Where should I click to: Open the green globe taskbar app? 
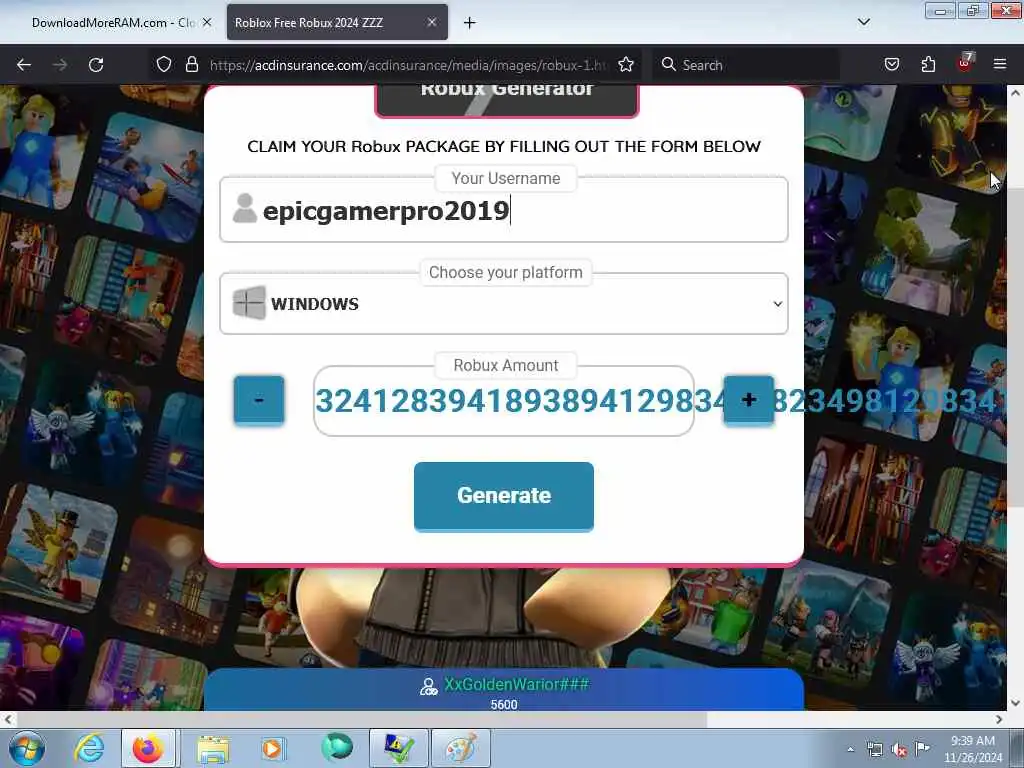pos(336,747)
